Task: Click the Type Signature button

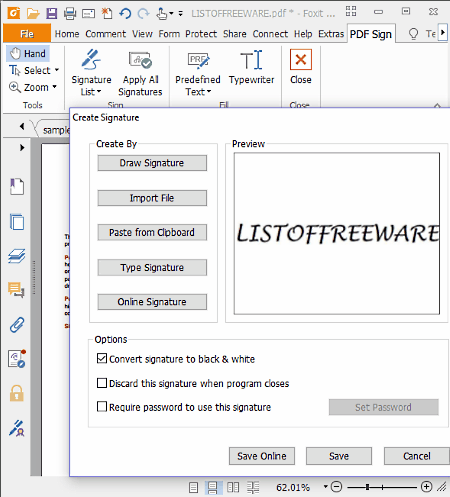Action: tap(152, 267)
